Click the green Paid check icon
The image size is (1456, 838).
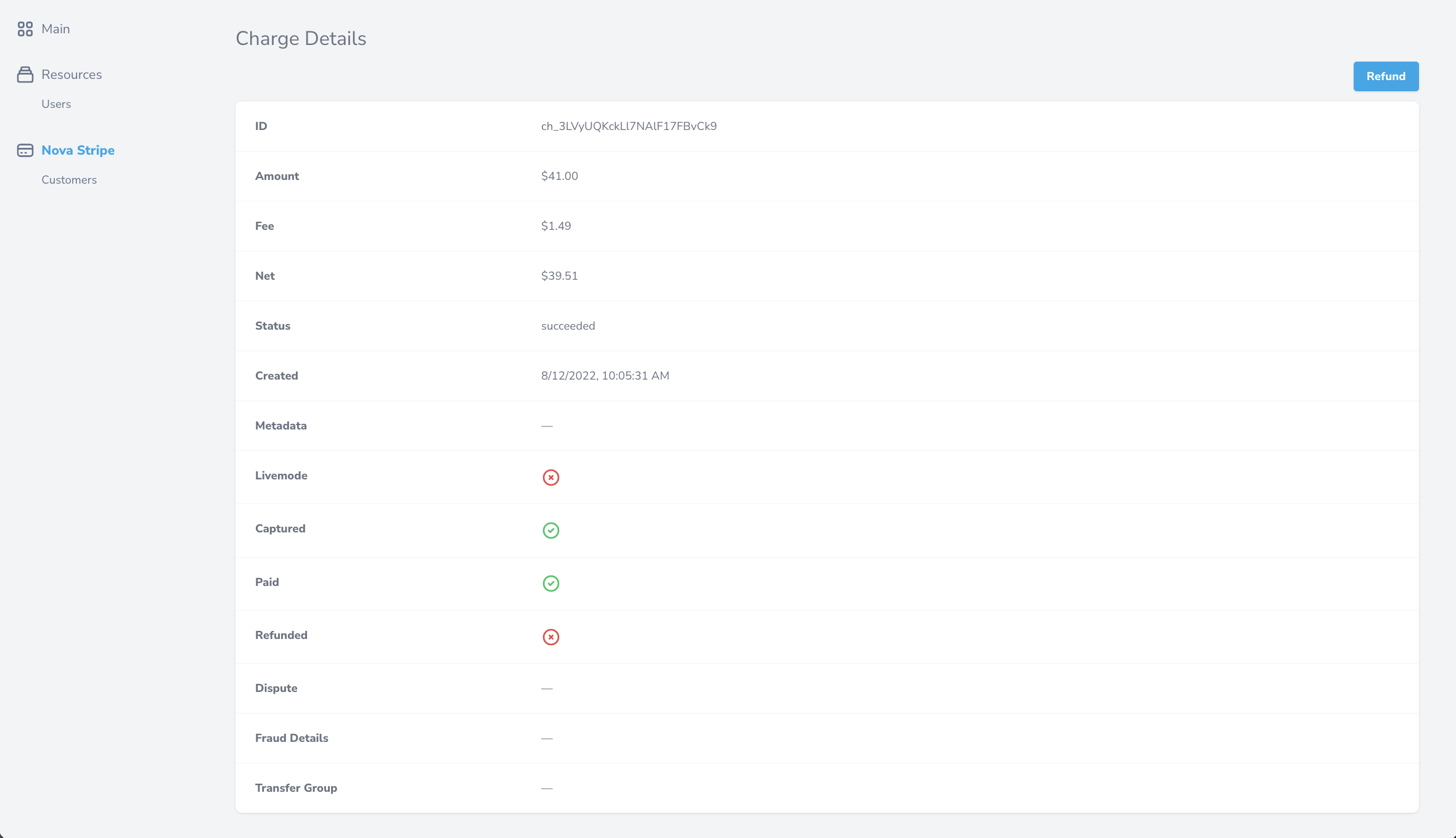(550, 584)
